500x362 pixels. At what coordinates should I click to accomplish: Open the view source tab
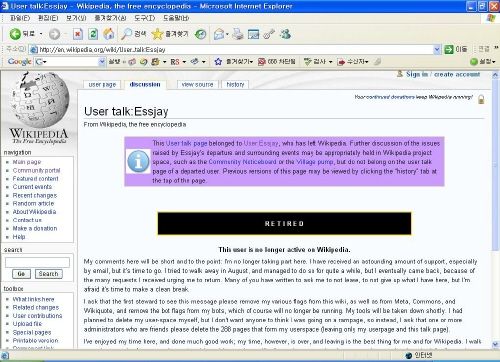point(197,85)
